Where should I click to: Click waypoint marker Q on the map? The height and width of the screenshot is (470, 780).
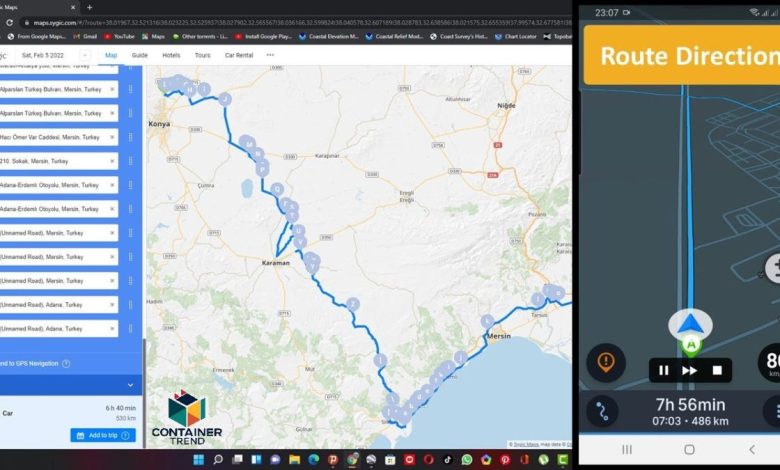click(x=277, y=189)
